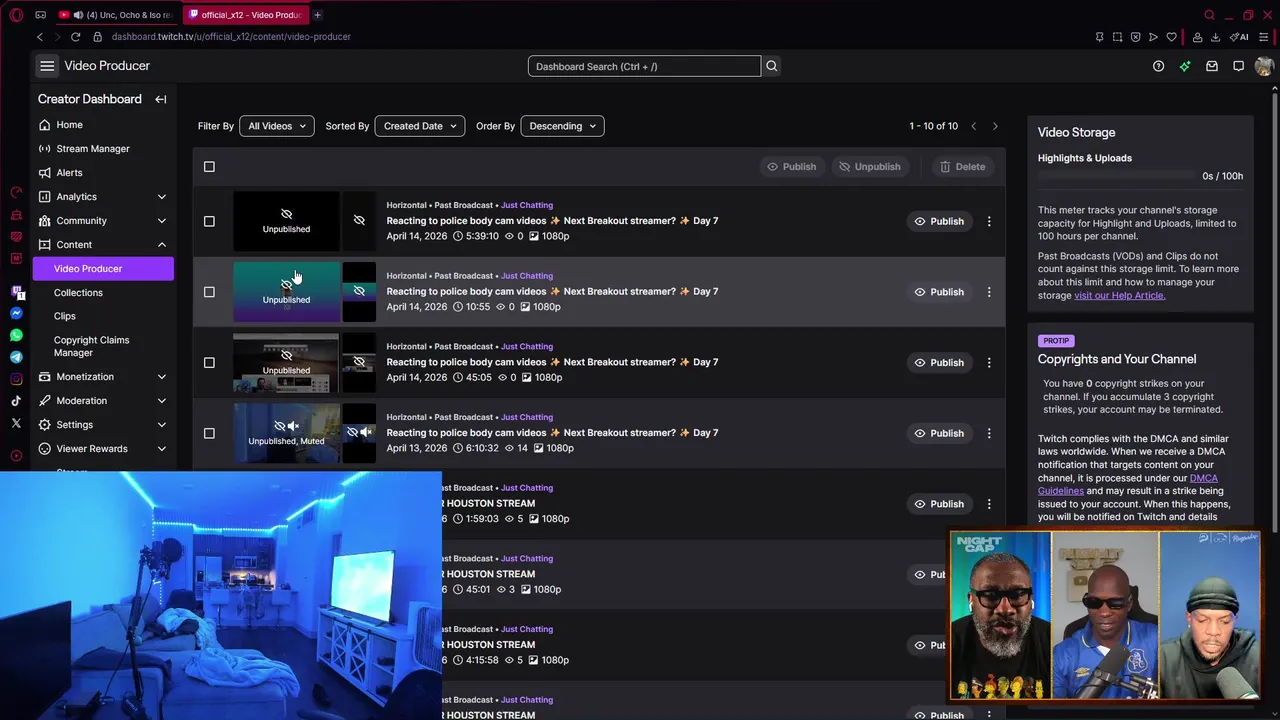The width and height of the screenshot is (1280, 720).
Task: Open Instagram in Opera sidebar
Action: tap(16, 379)
